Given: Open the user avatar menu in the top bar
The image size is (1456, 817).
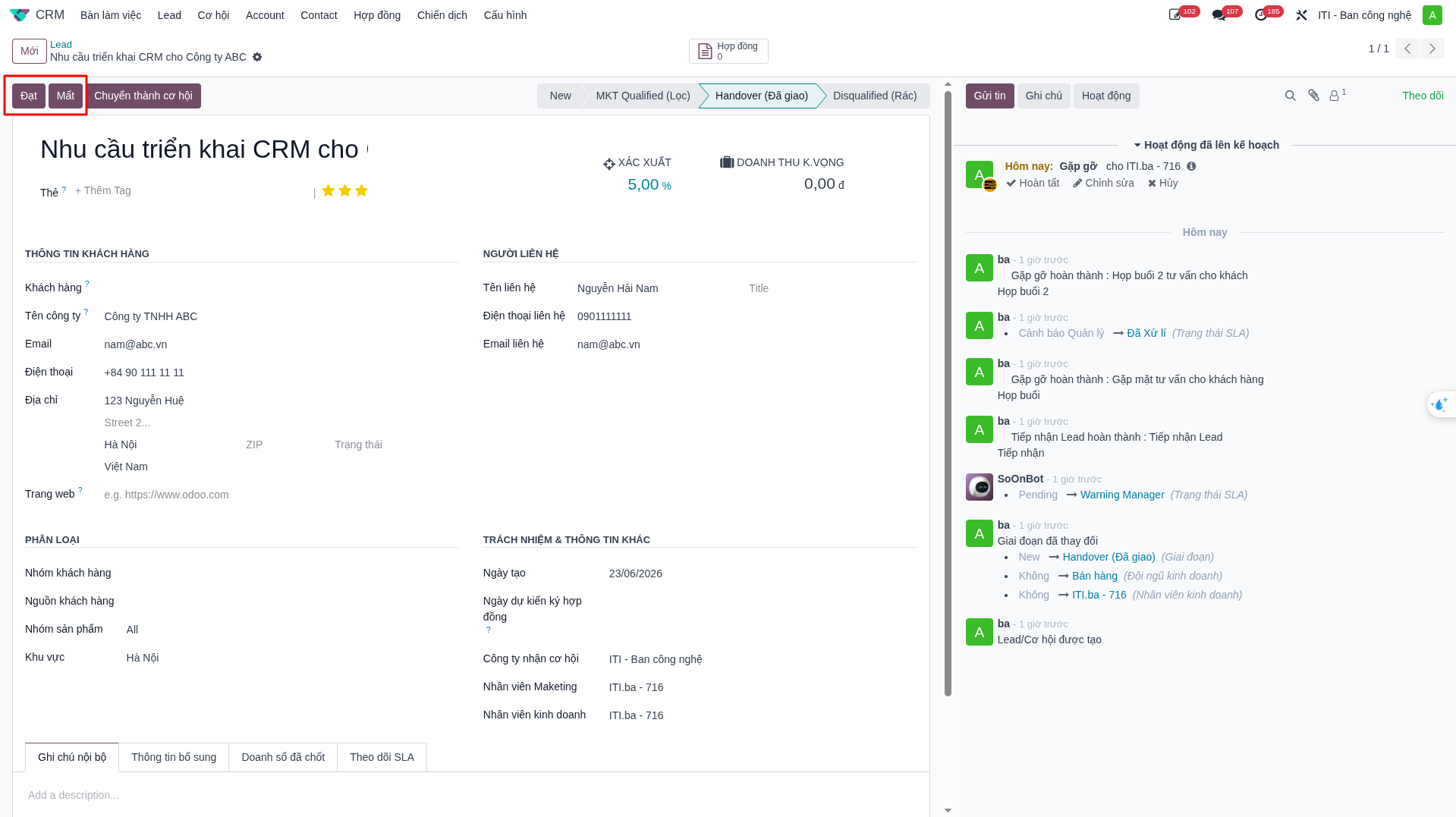Looking at the screenshot, I should tap(1432, 15).
